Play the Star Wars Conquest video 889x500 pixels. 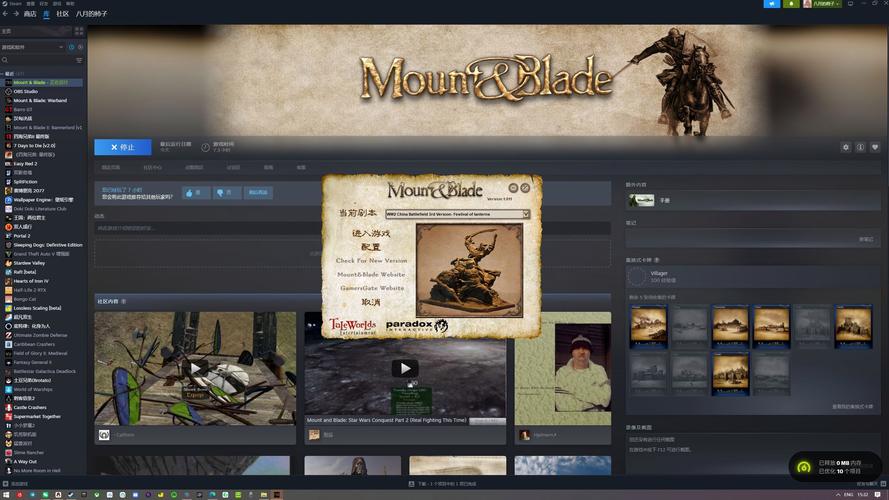point(405,368)
